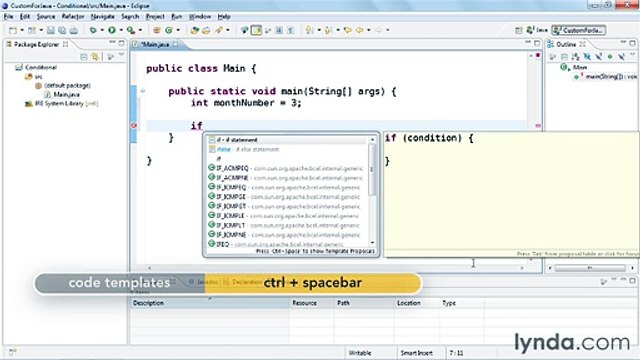Click the Description column header
Image resolution: width=640 pixels, height=360 pixels.
pos(210,303)
